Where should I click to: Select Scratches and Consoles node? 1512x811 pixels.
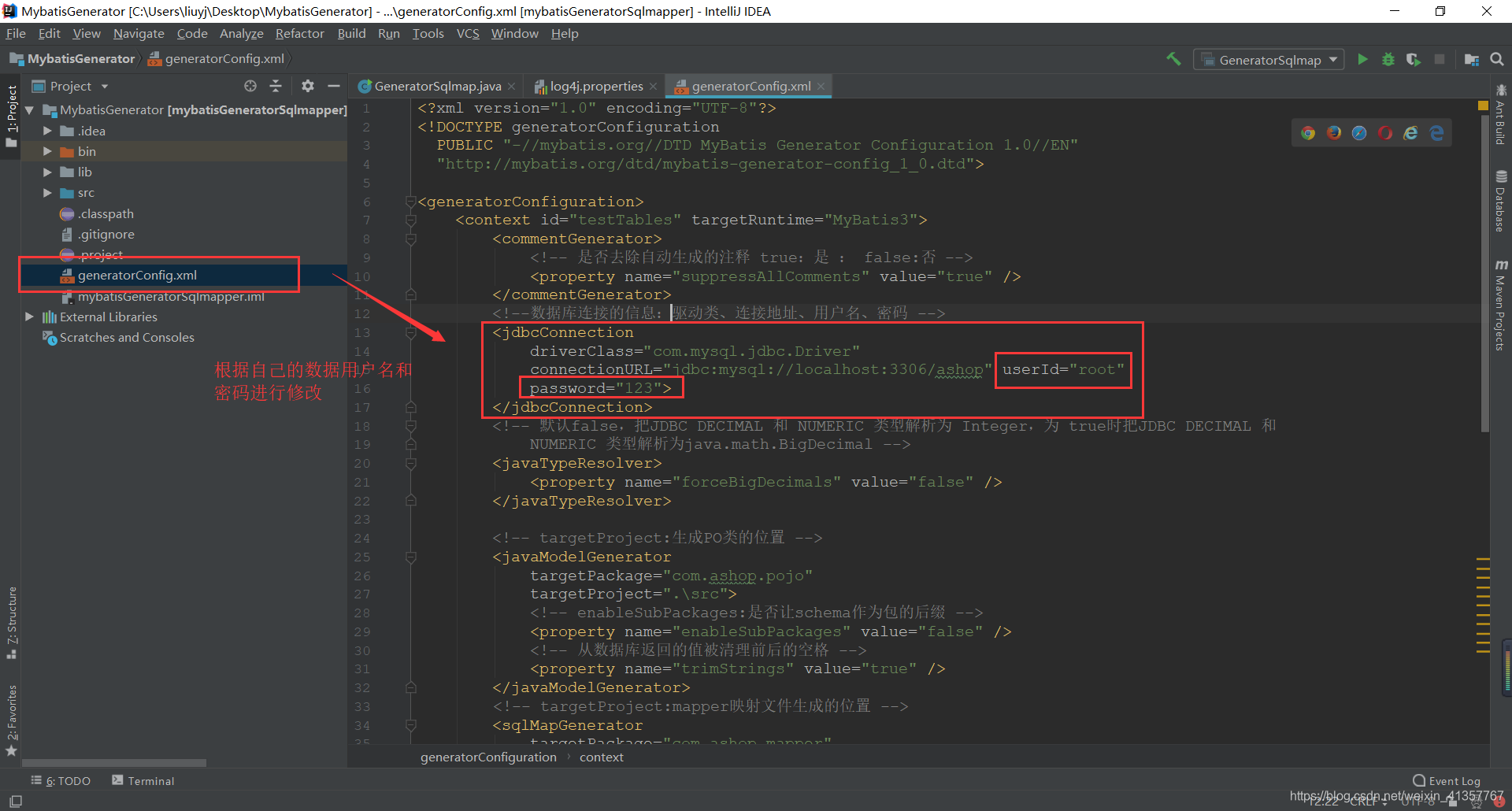tap(127, 337)
